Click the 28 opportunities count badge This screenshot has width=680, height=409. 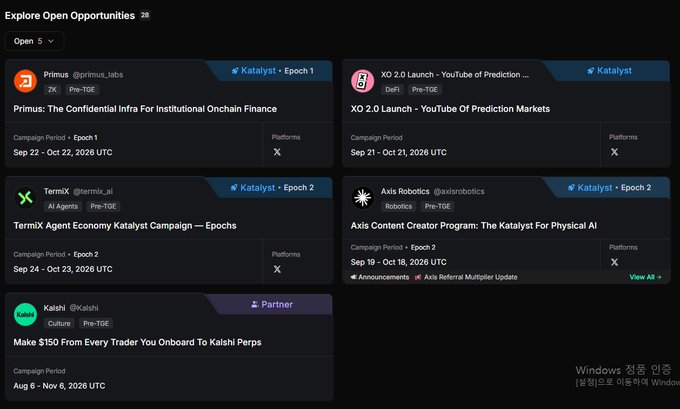pos(145,15)
